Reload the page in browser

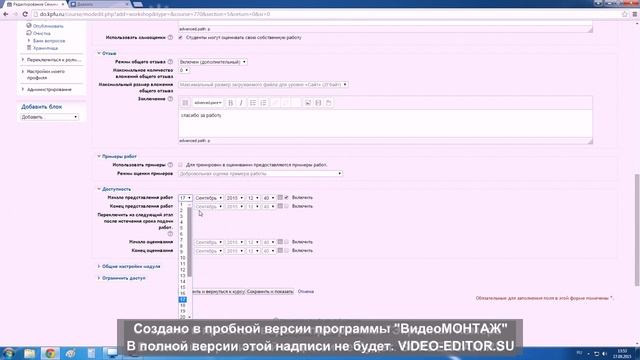25,14
